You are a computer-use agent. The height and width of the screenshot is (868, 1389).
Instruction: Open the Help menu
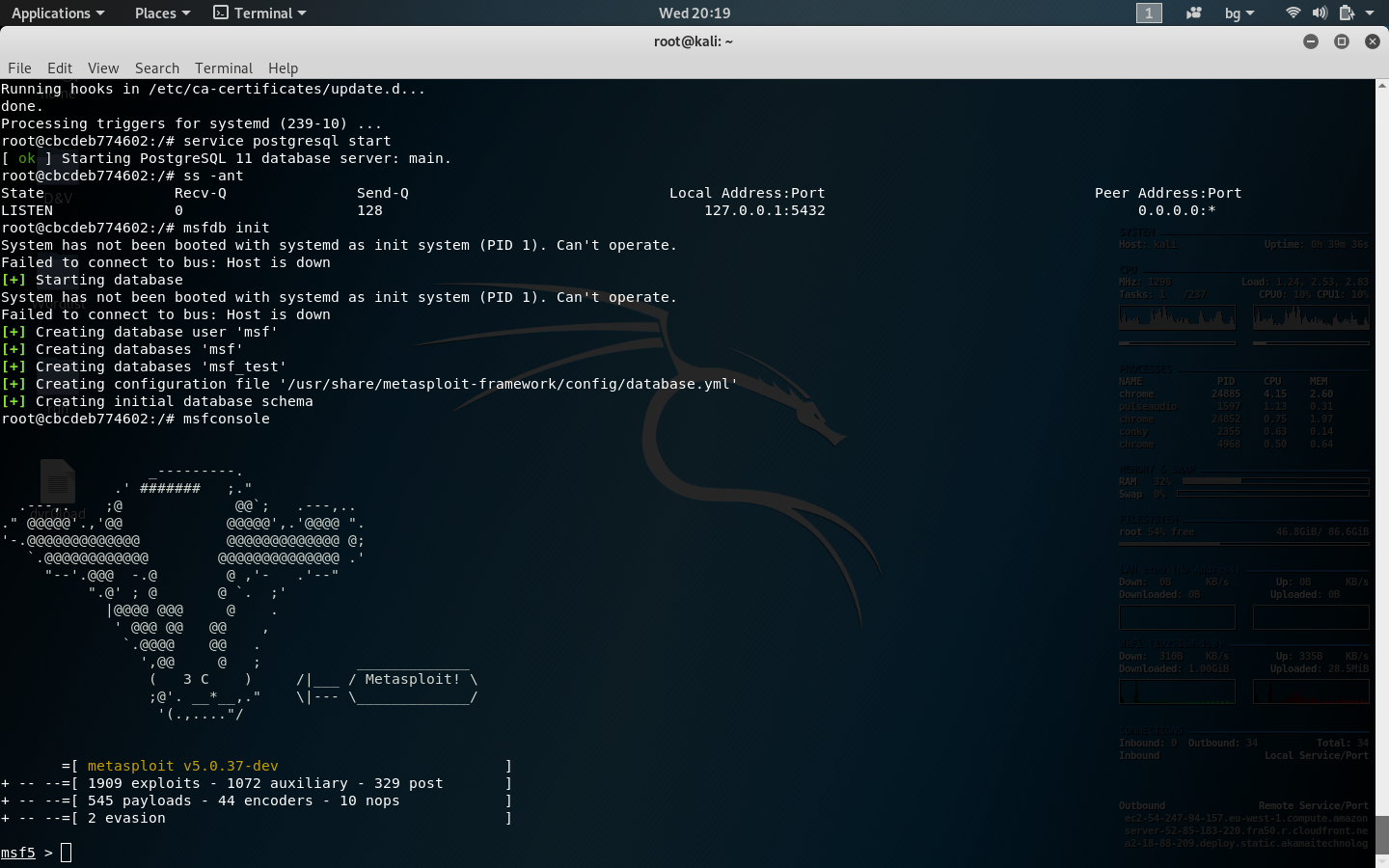click(x=283, y=68)
